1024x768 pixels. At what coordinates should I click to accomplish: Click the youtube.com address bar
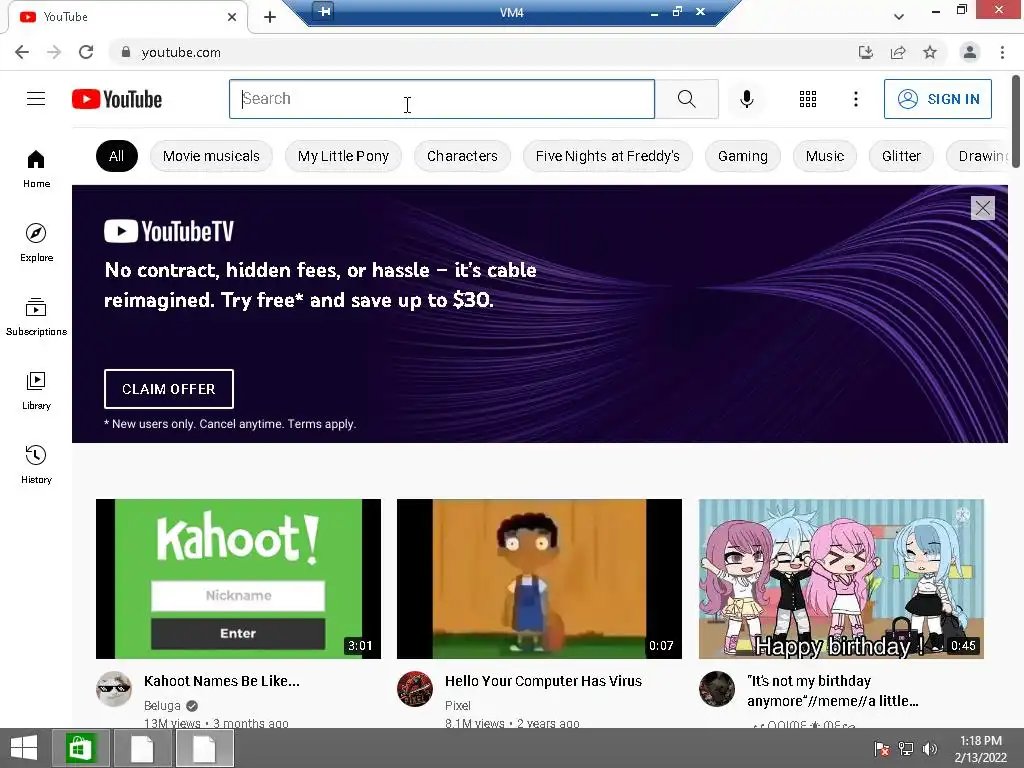coord(483,52)
